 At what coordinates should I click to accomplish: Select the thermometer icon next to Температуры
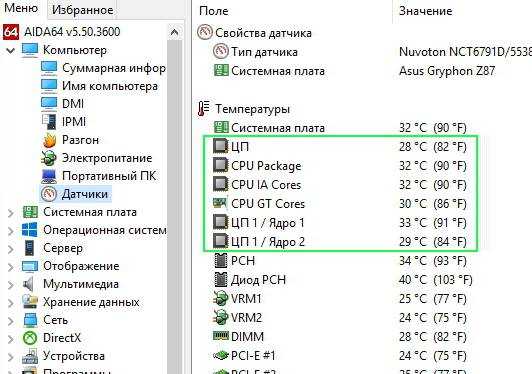[204, 109]
